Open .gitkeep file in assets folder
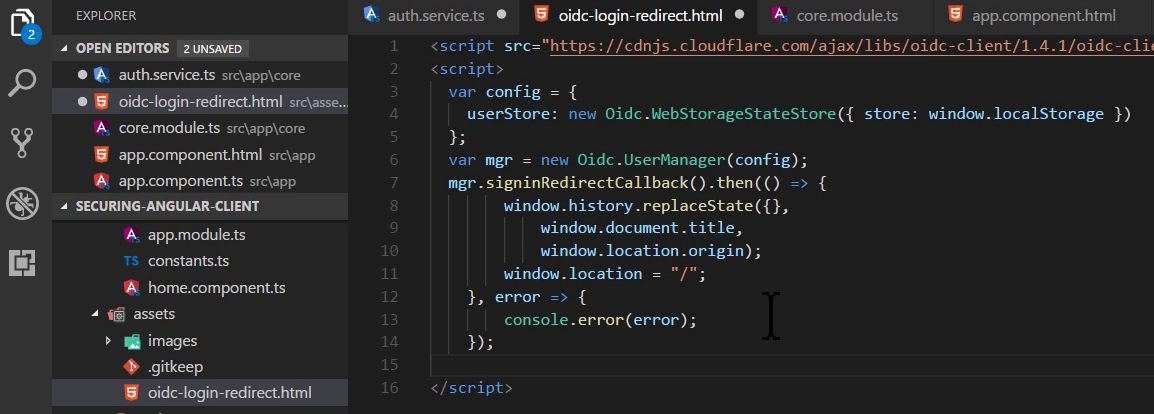The width and height of the screenshot is (1154, 414). [x=175, y=366]
